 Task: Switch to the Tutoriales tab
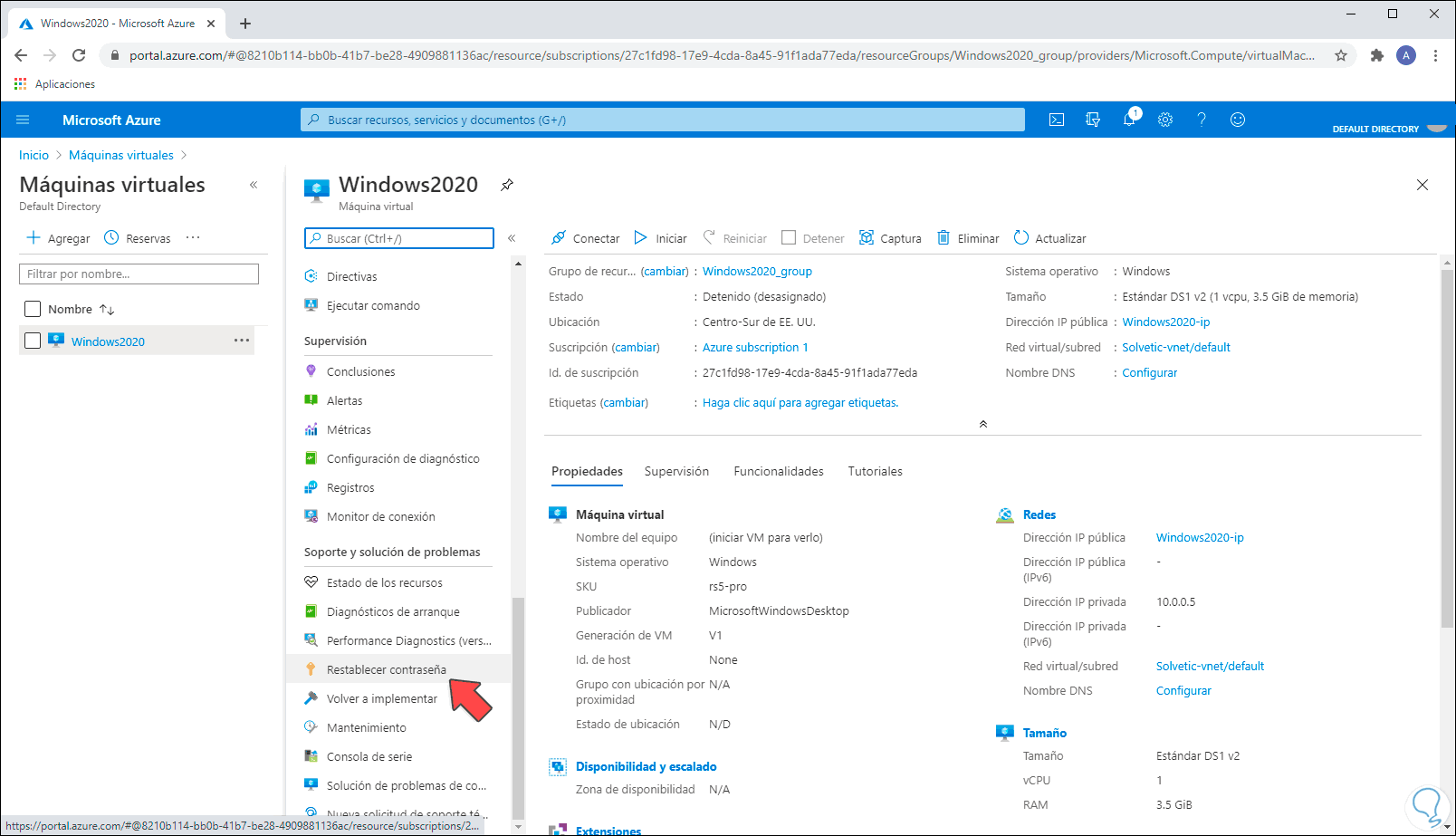click(875, 471)
